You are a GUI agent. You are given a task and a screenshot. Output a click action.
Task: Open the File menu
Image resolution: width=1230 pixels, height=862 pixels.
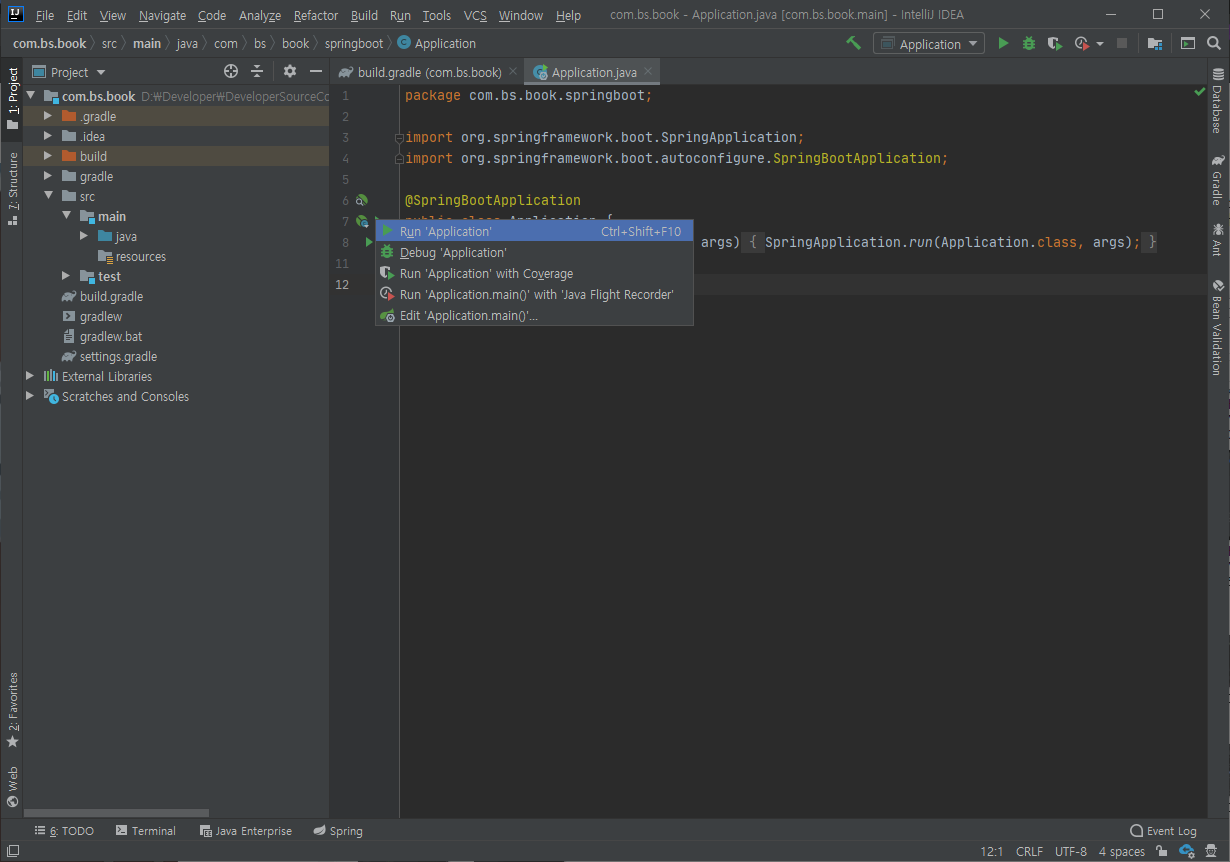[x=45, y=15]
